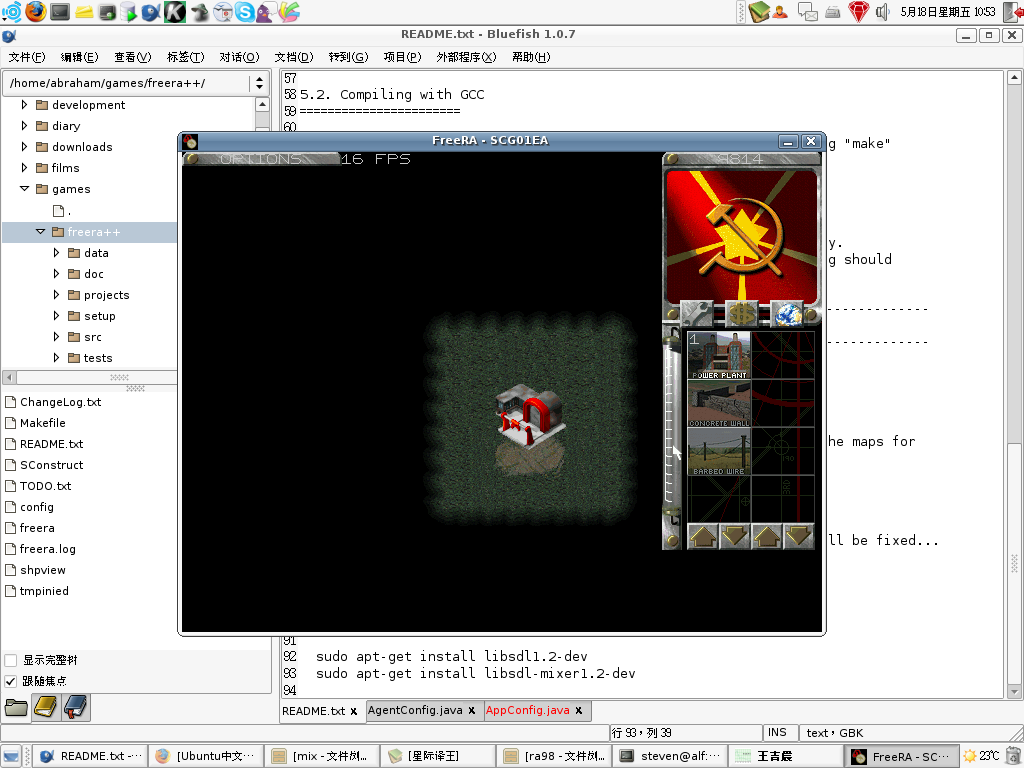Launch Bluefish fish icon in top panel
The image size is (1024, 768).
click(x=151, y=12)
